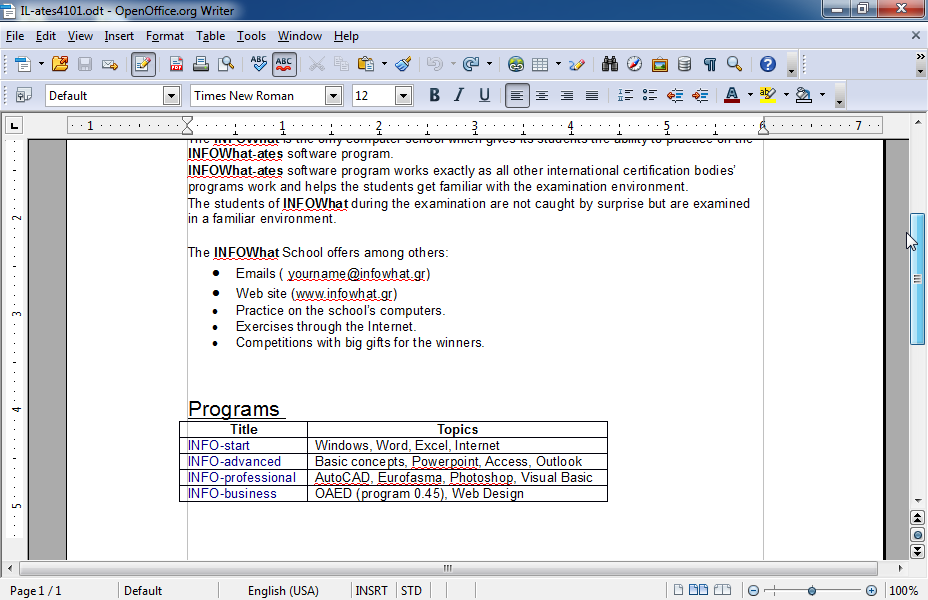Screen dimensions: 928x600
Task: Open the Navigator
Action: pyautogui.click(x=634, y=63)
